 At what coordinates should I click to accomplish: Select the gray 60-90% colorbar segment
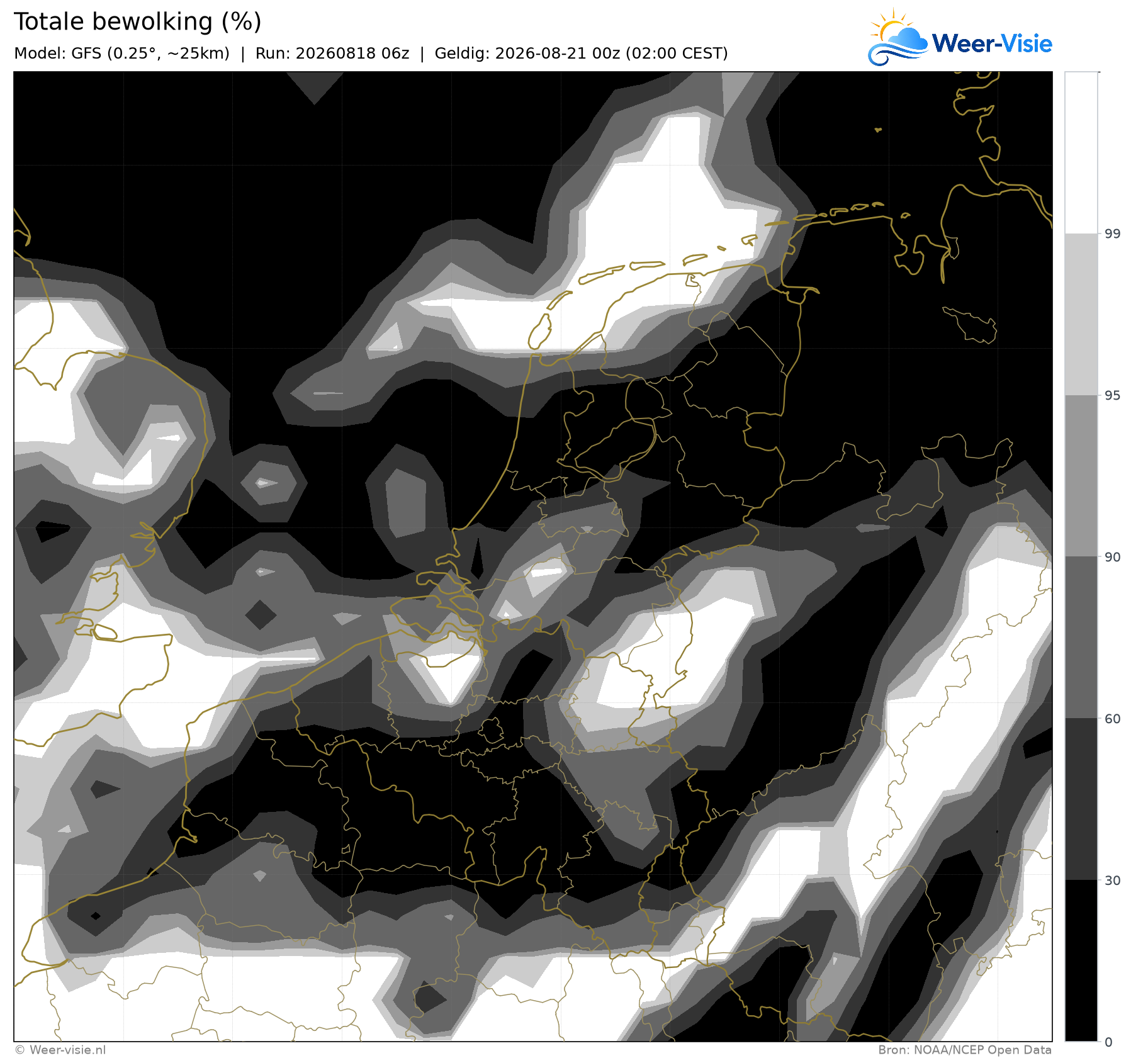tap(1081, 638)
